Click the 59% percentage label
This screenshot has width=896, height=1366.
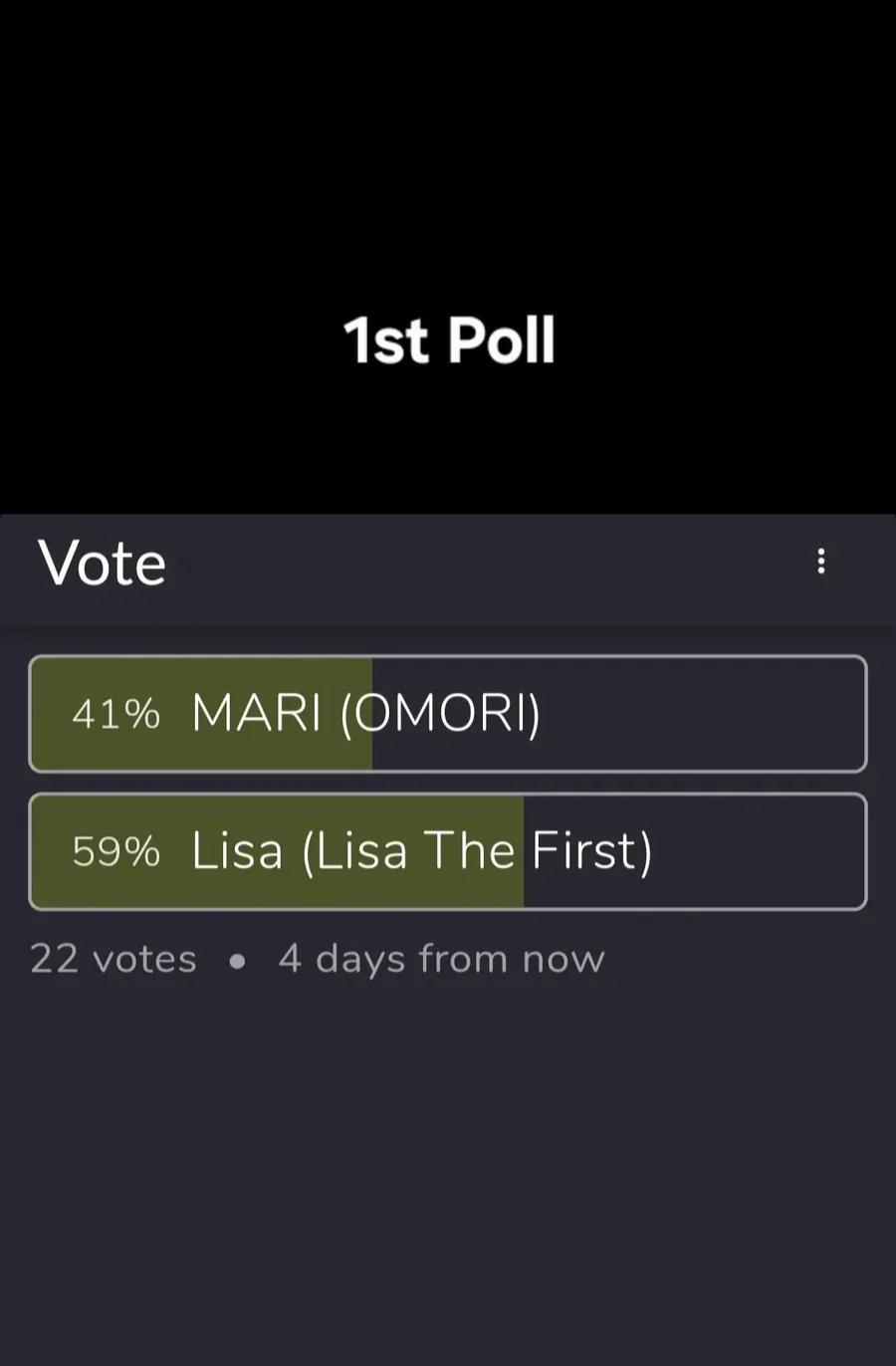115,851
